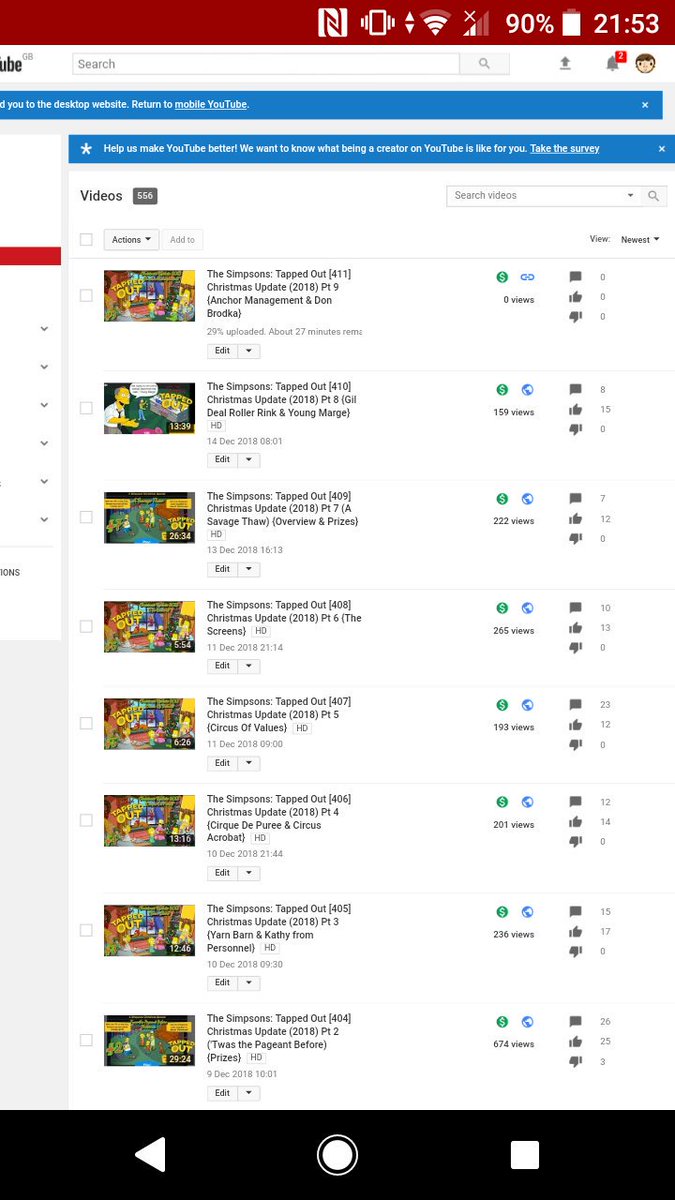The width and height of the screenshot is (675, 1200).
Task: Click the search magnifier button in header
Action: point(484,64)
